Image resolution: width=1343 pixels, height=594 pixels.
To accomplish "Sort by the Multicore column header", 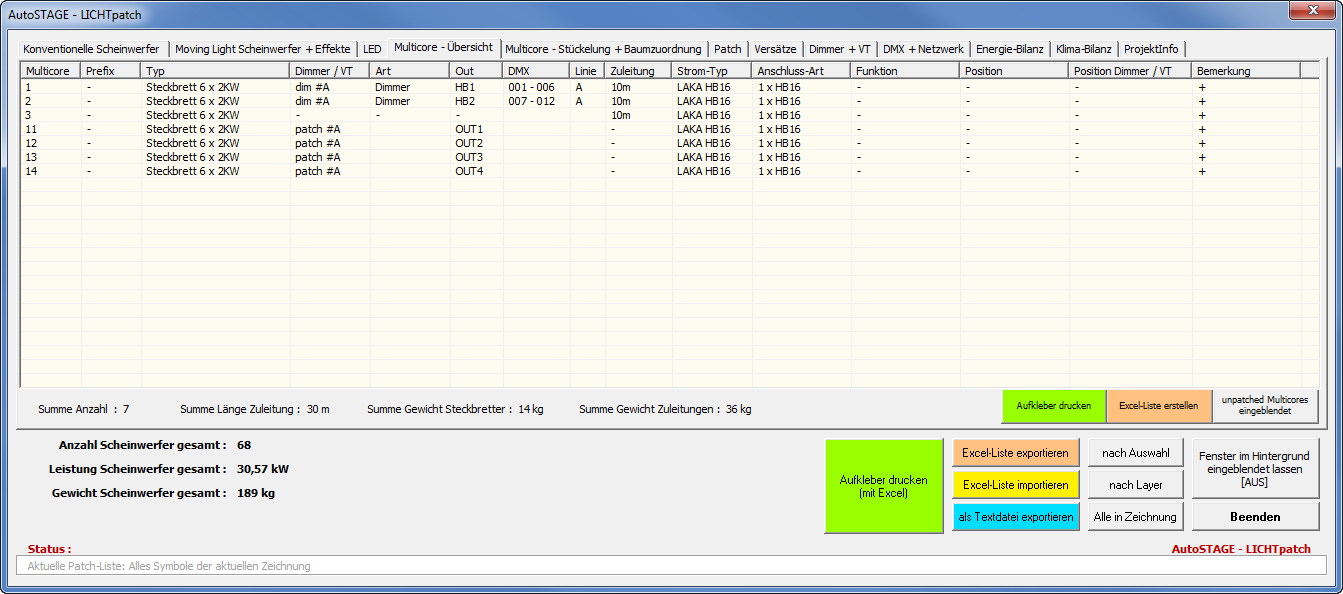I will pyautogui.click(x=50, y=71).
